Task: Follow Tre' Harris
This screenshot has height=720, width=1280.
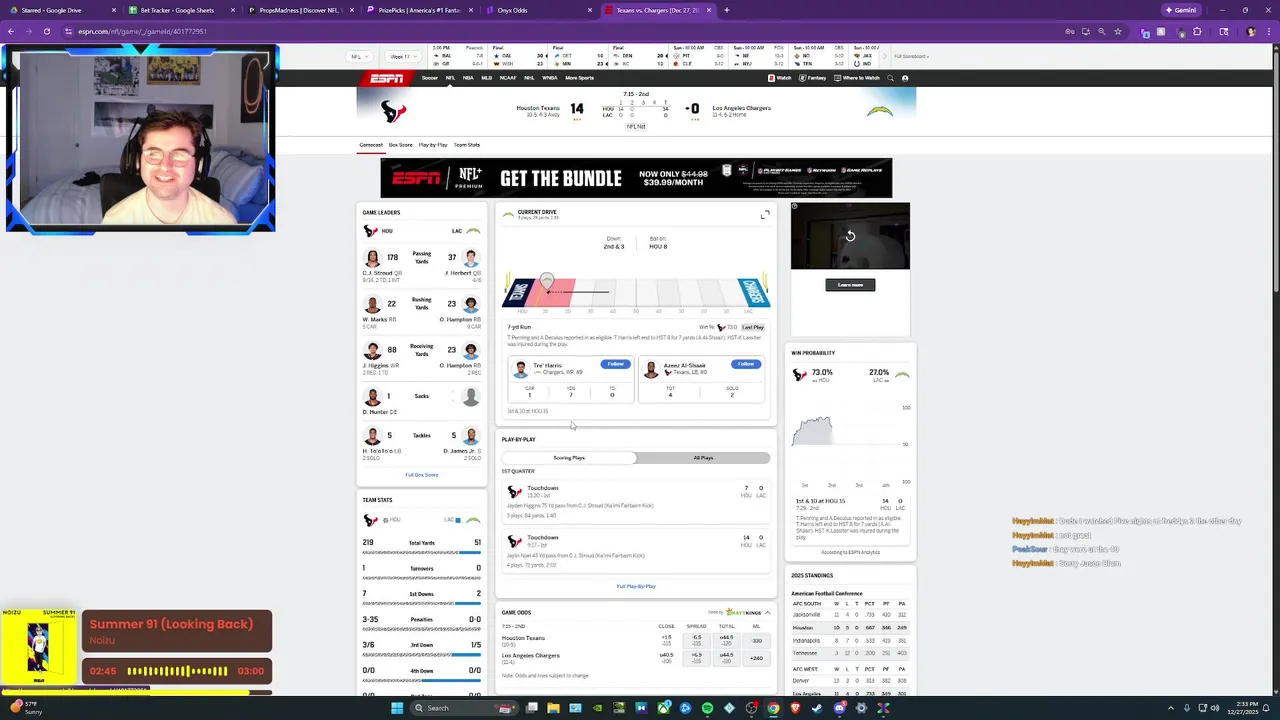Action: [615, 364]
